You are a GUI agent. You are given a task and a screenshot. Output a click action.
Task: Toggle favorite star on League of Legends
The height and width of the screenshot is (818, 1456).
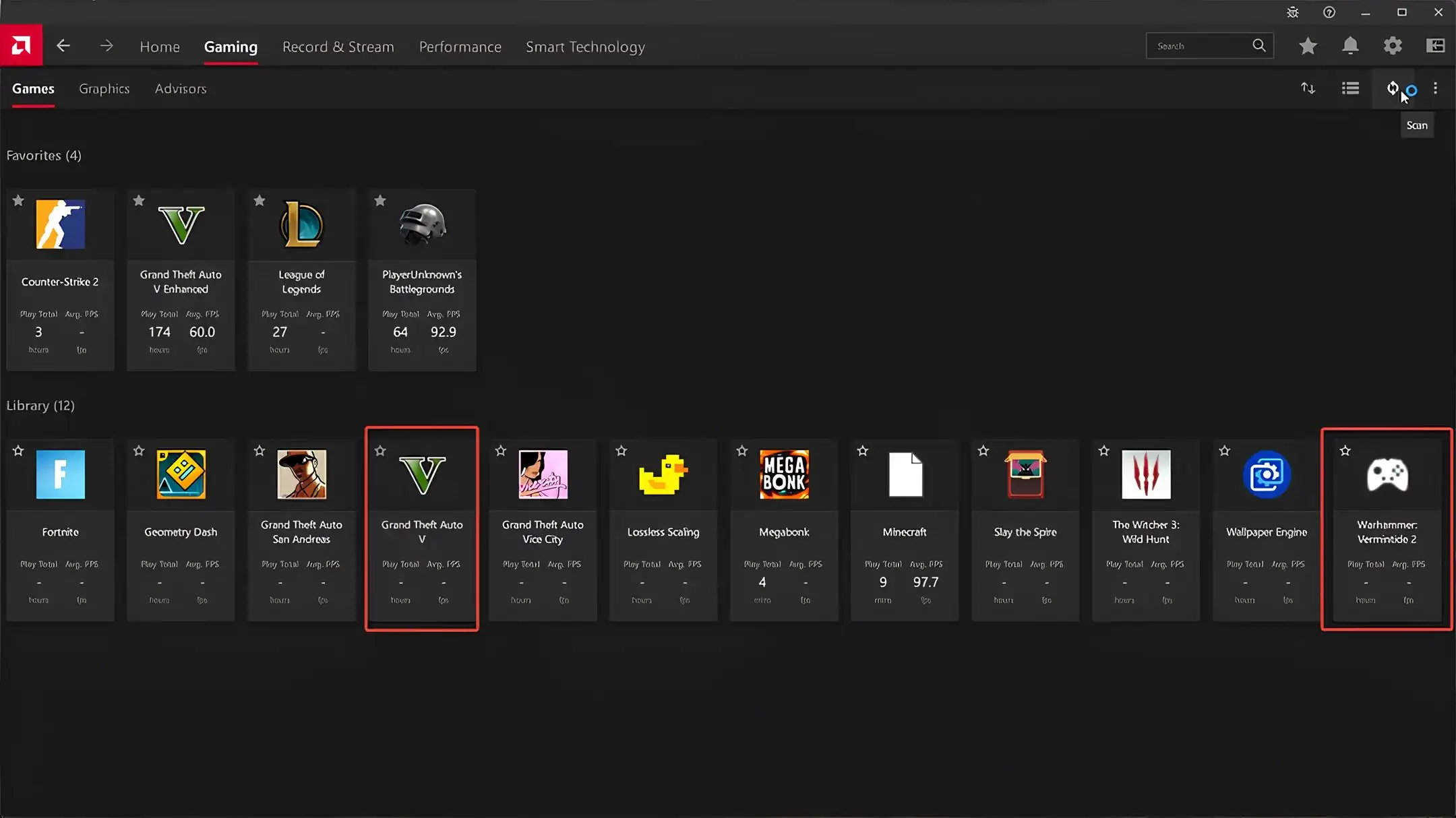tap(260, 200)
